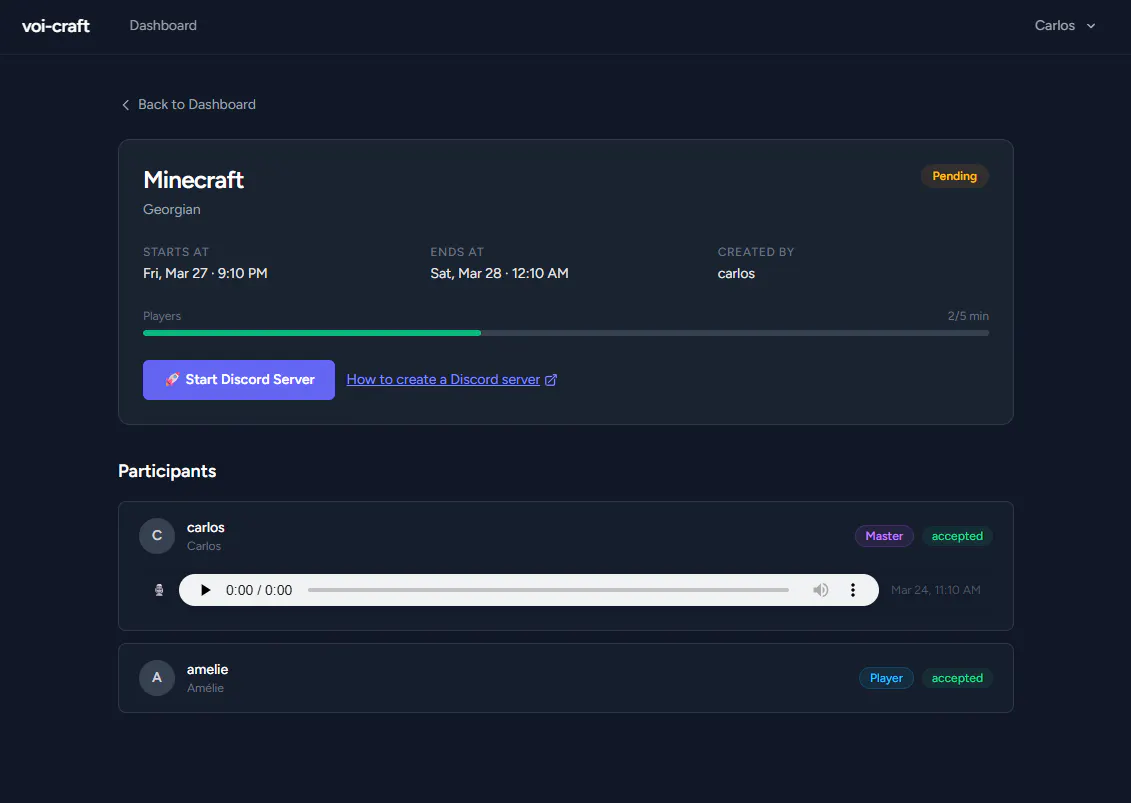Open audio player more options menu
1131x803 pixels.
click(x=853, y=590)
